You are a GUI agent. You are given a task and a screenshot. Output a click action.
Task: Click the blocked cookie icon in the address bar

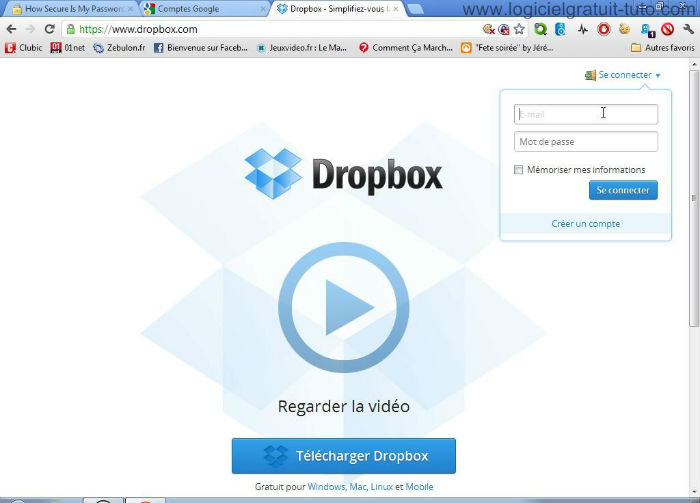point(489,29)
